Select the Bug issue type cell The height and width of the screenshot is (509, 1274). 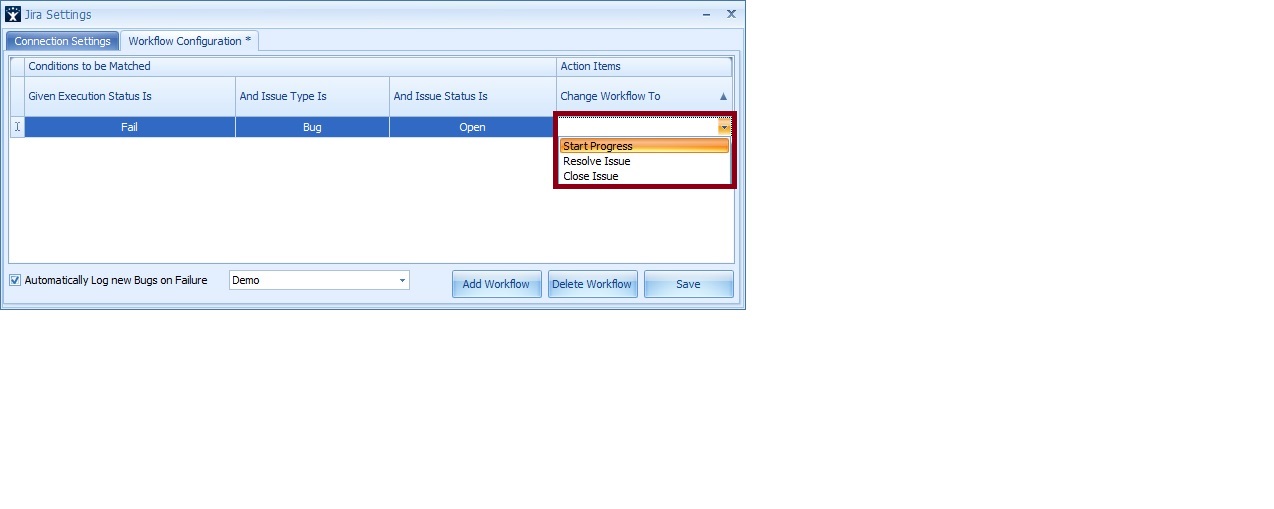pos(312,127)
